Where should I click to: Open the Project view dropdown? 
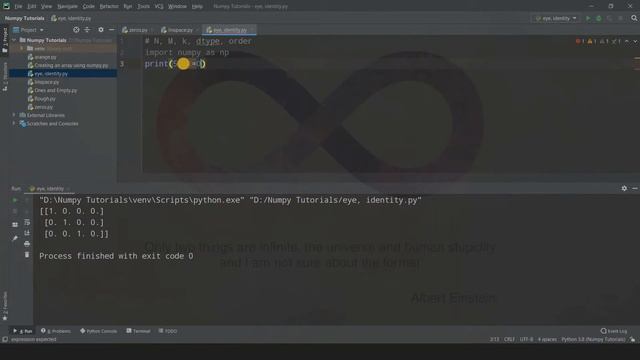(28, 30)
